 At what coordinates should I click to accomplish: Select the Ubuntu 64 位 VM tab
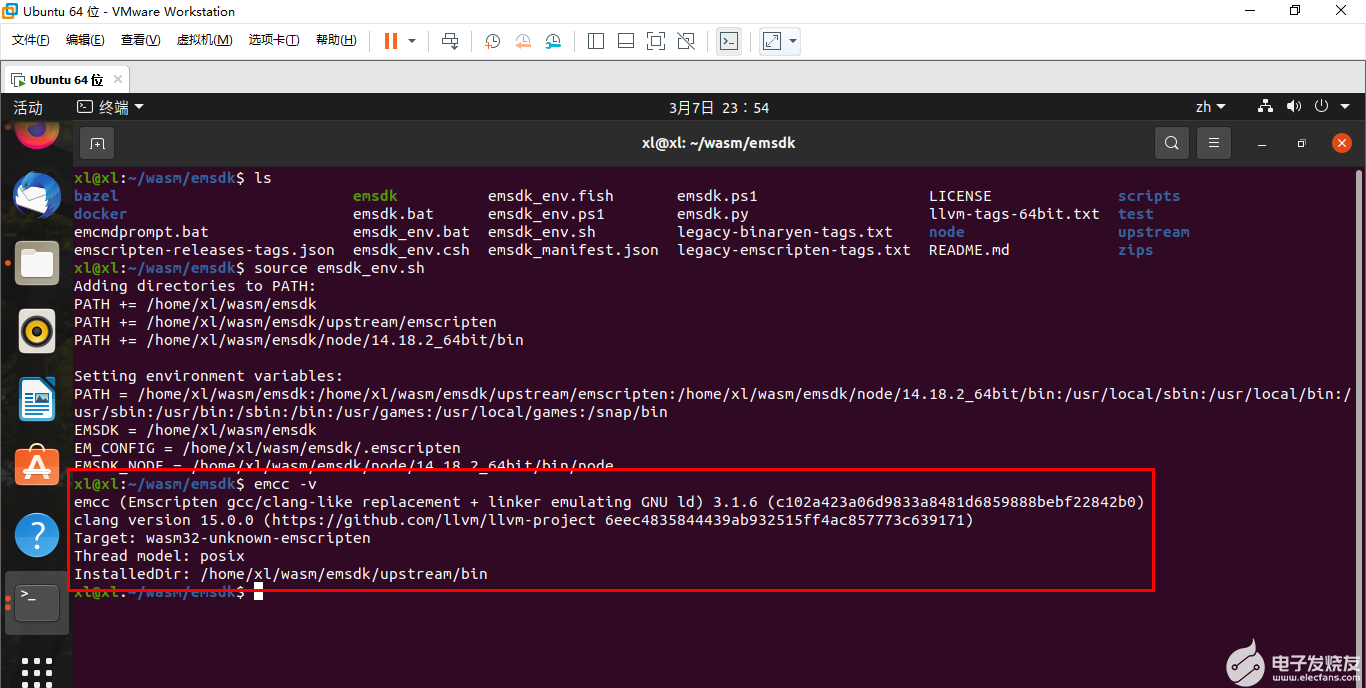point(66,80)
